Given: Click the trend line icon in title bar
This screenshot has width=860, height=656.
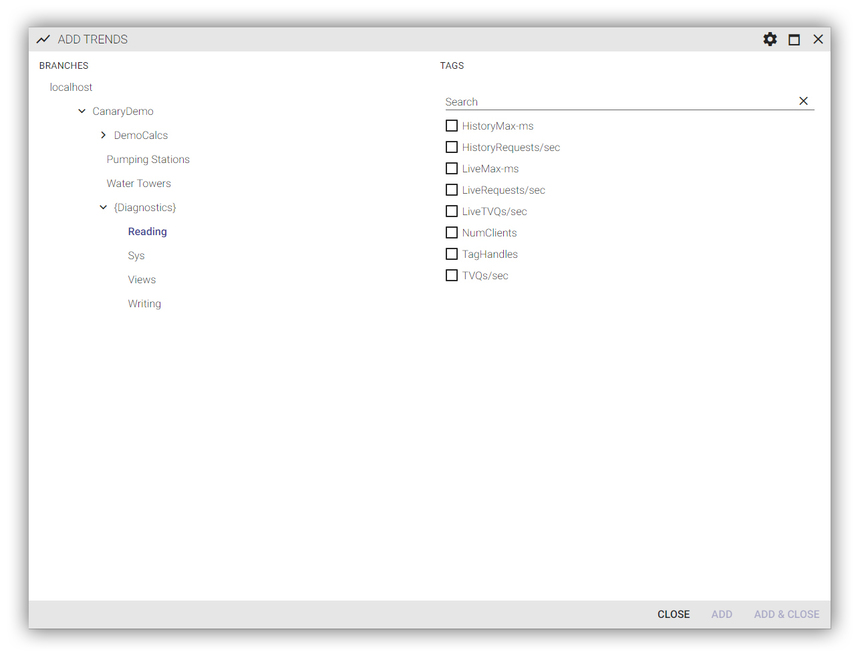Looking at the screenshot, I should [x=43, y=39].
